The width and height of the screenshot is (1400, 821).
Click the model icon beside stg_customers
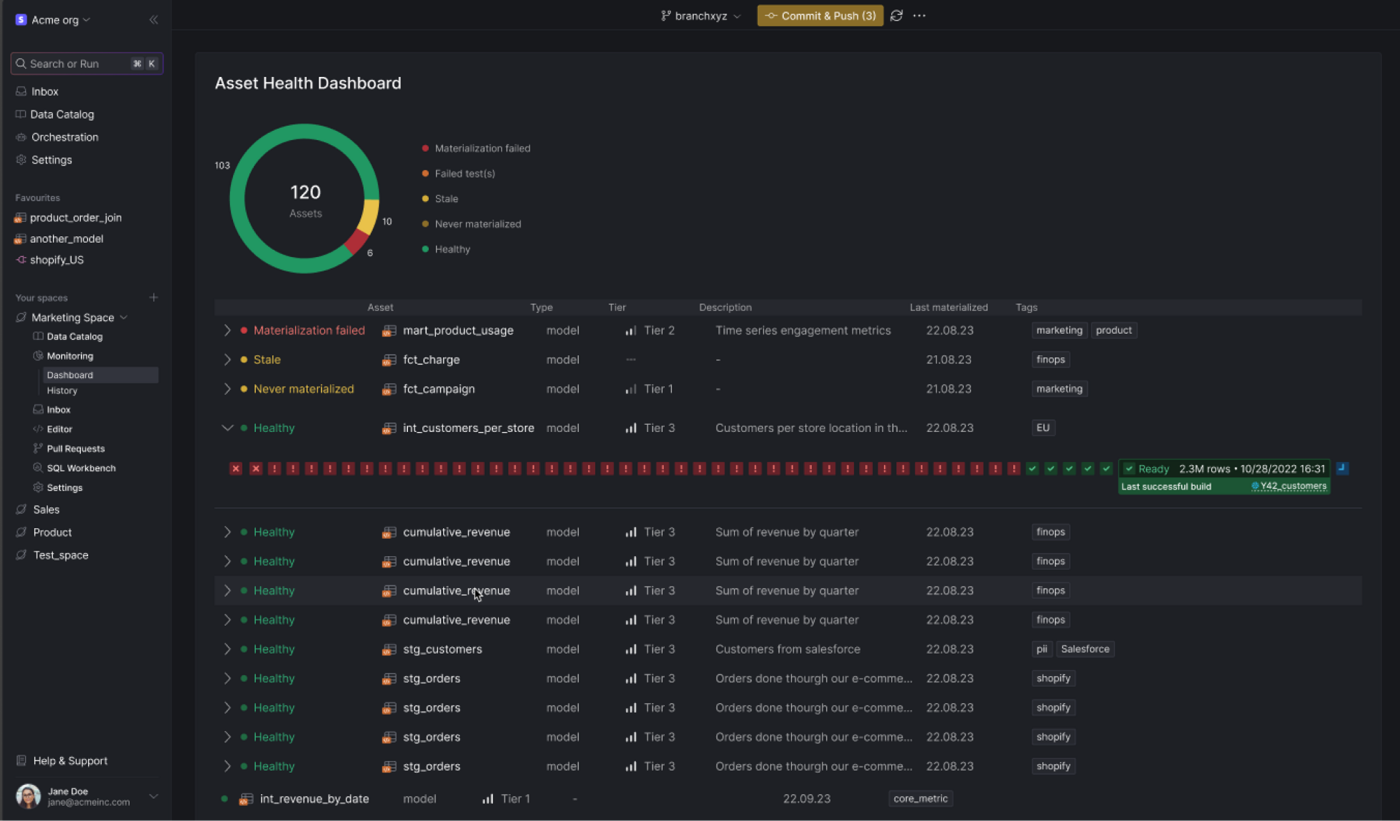pos(389,650)
